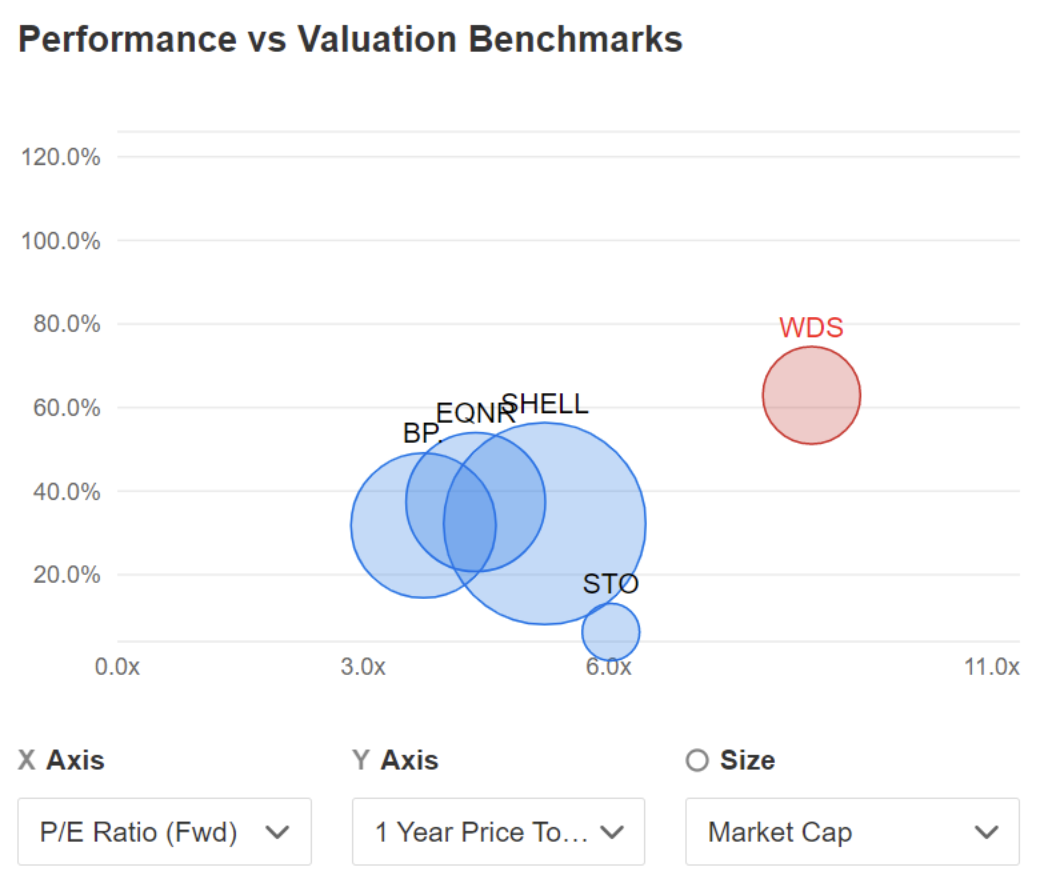Image resolution: width=1048 pixels, height=896 pixels.
Task: Click the Performance vs Valuation Benchmarks title
Action: tap(350, 39)
